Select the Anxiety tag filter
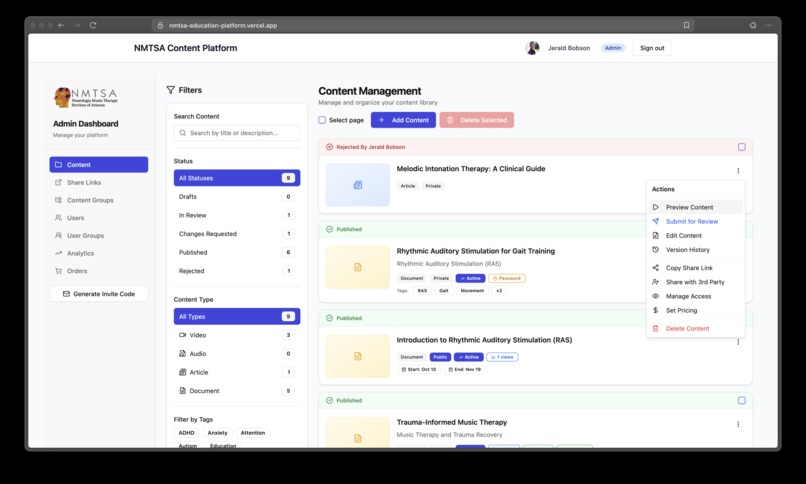The height and width of the screenshot is (484, 806). click(217, 433)
